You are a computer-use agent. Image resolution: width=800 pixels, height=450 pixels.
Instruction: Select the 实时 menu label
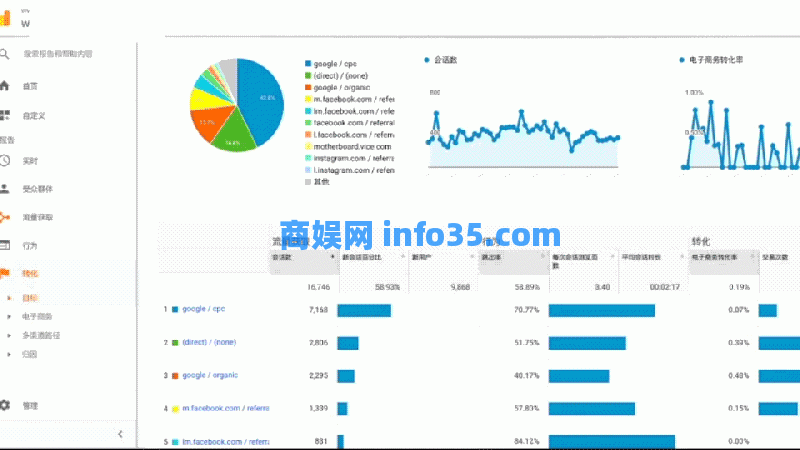point(30,161)
